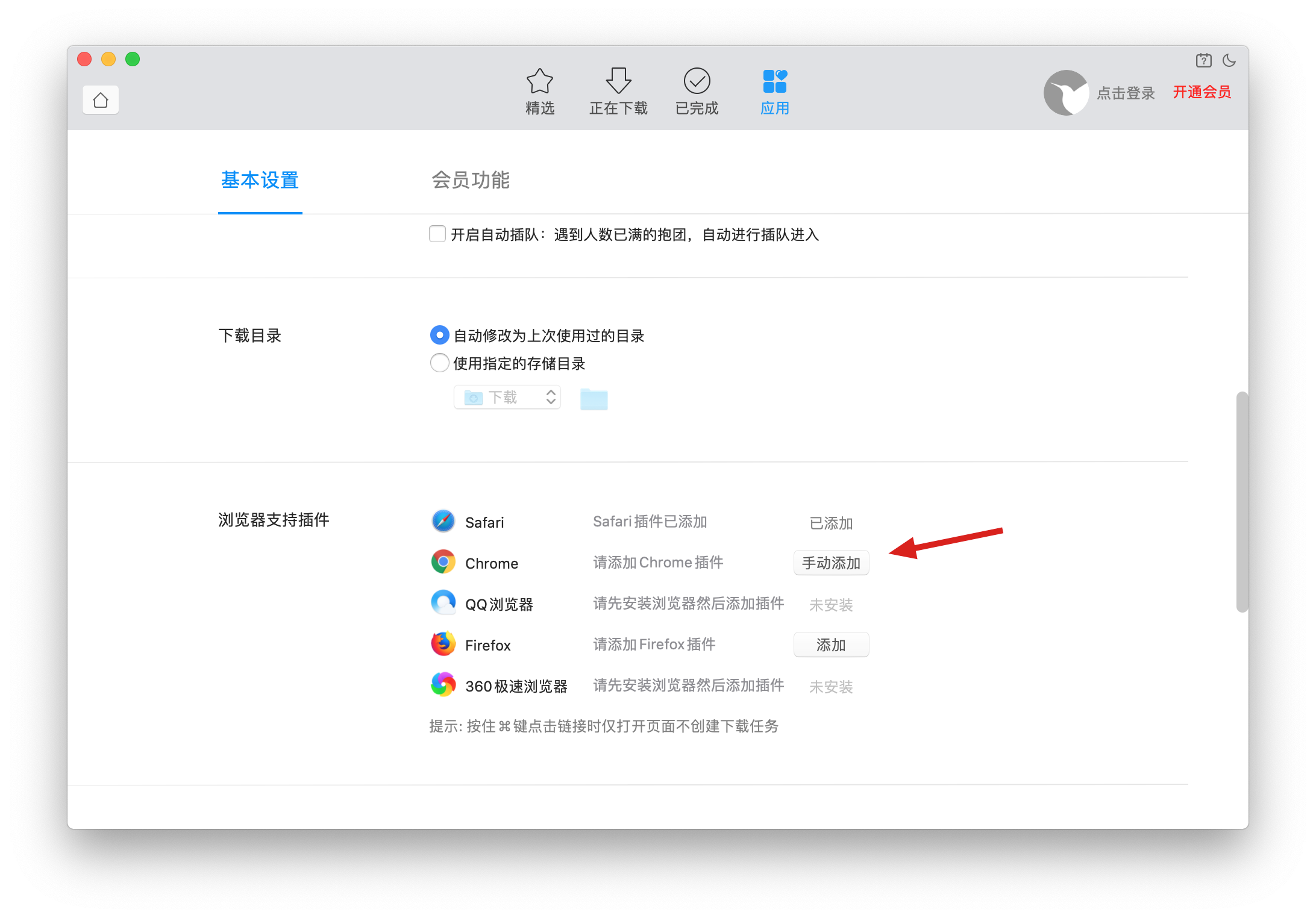This screenshot has width=1316, height=918.
Task: Open the 应用 (Apps) panel
Action: (775, 90)
